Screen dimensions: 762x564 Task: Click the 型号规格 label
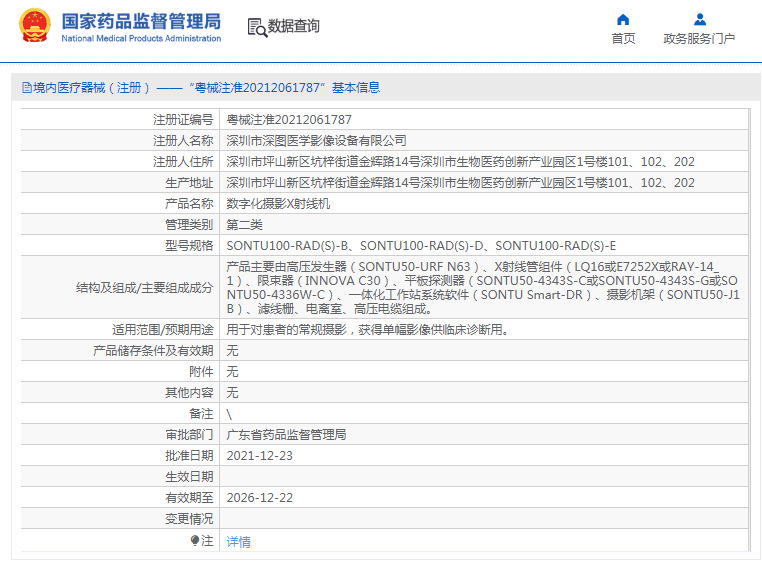189,245
